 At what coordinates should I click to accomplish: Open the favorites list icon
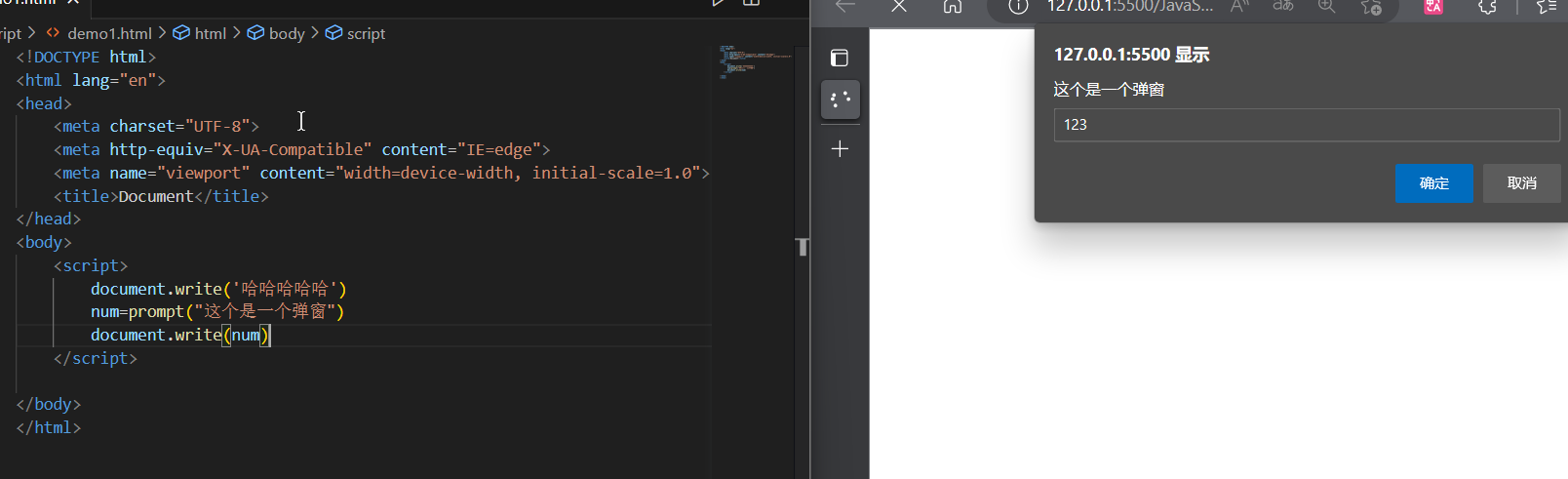[x=1546, y=7]
